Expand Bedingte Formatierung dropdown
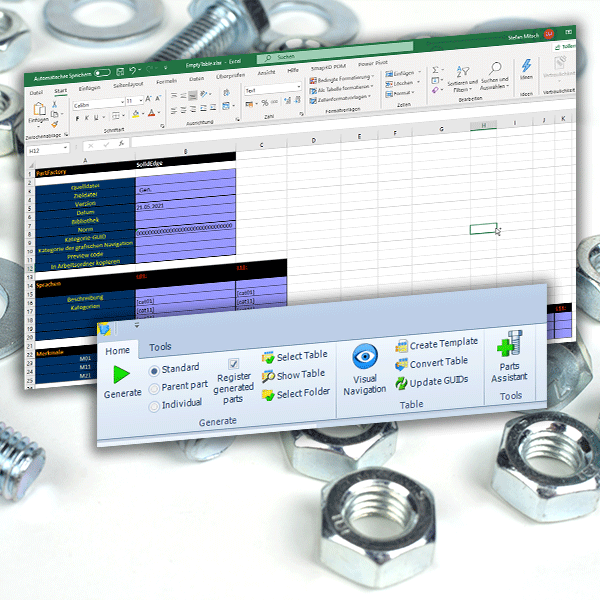The width and height of the screenshot is (600, 600). pos(373,76)
